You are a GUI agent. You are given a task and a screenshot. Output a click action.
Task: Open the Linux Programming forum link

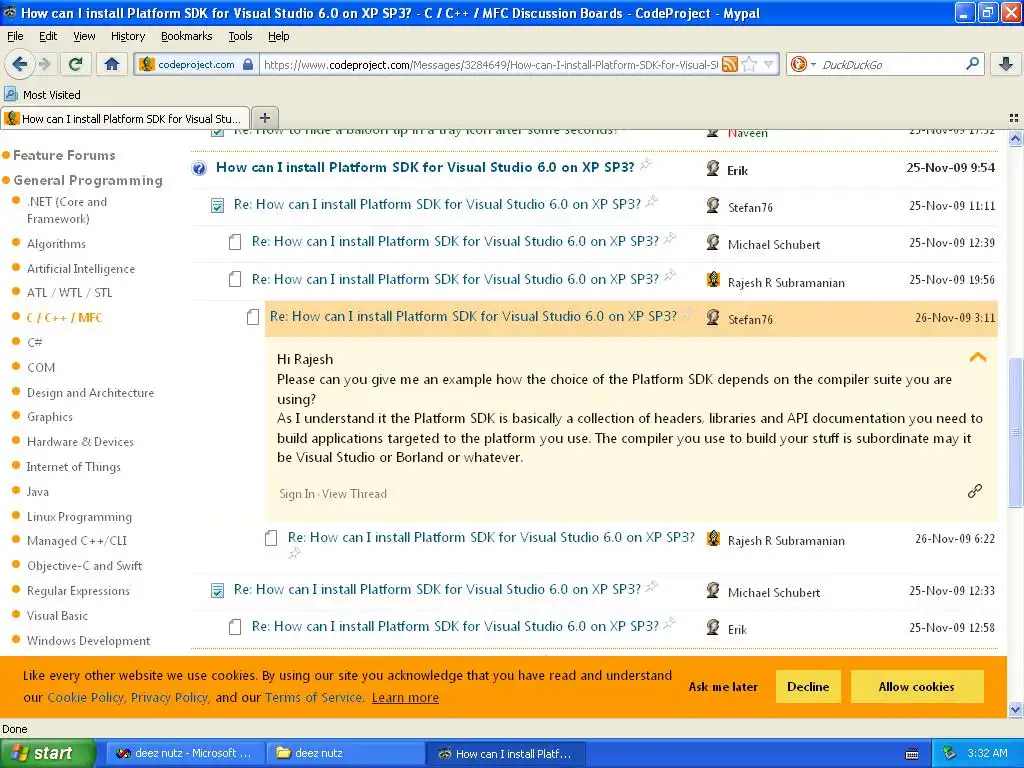pyautogui.click(x=79, y=517)
